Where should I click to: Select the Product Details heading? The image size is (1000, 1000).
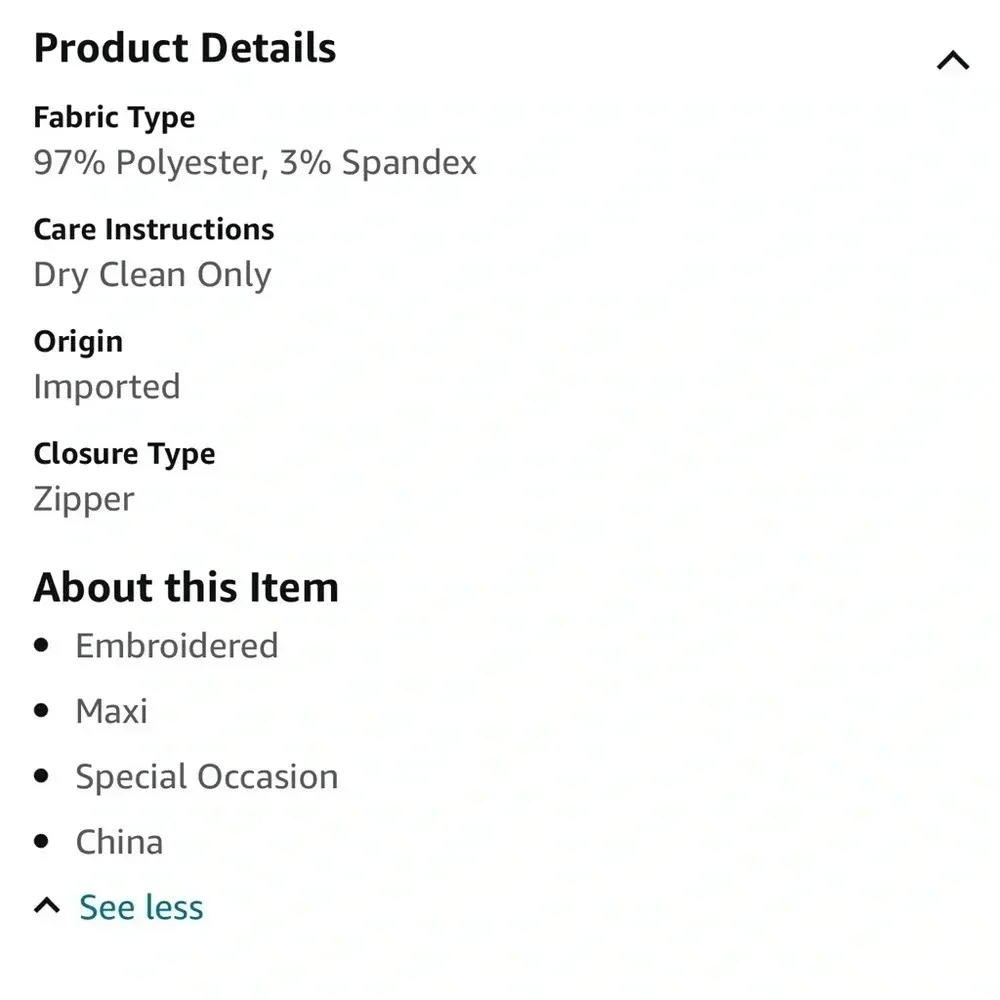pos(185,49)
